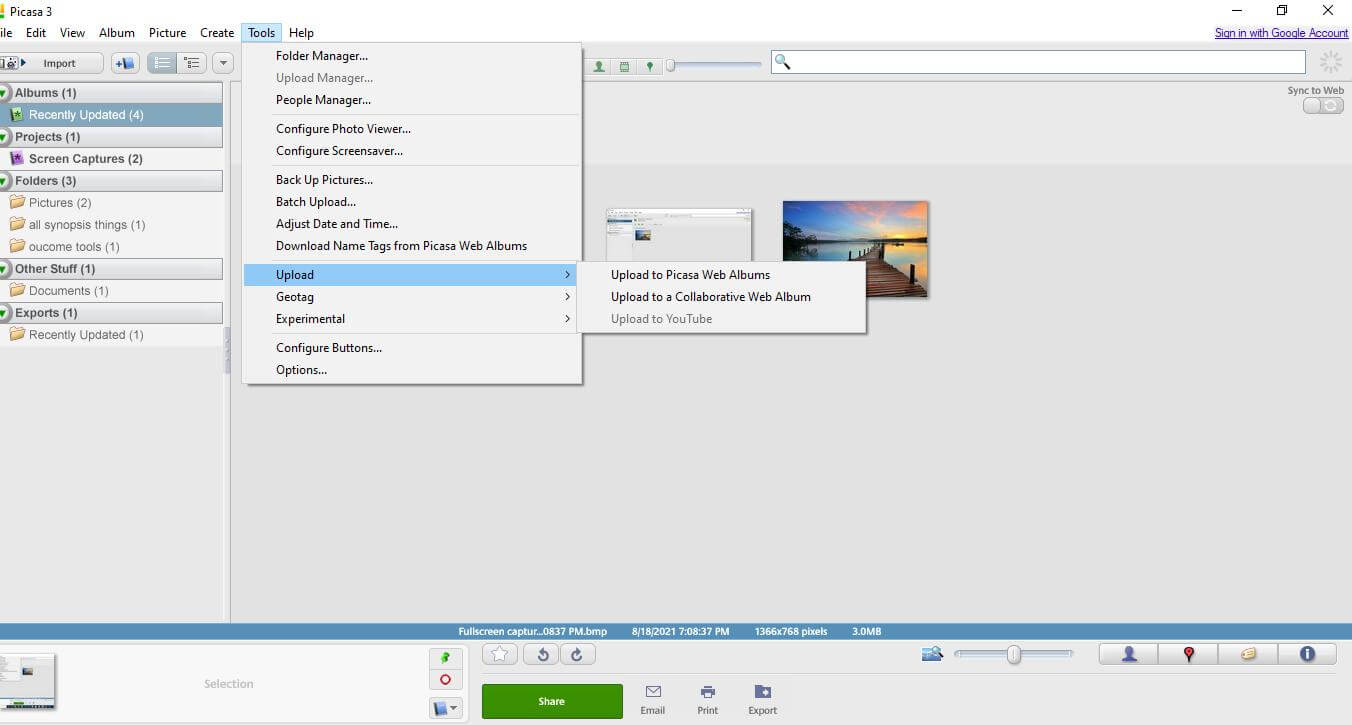The height and width of the screenshot is (725, 1352).
Task: Select the sunset pier photo thumbnail
Action: click(x=855, y=249)
